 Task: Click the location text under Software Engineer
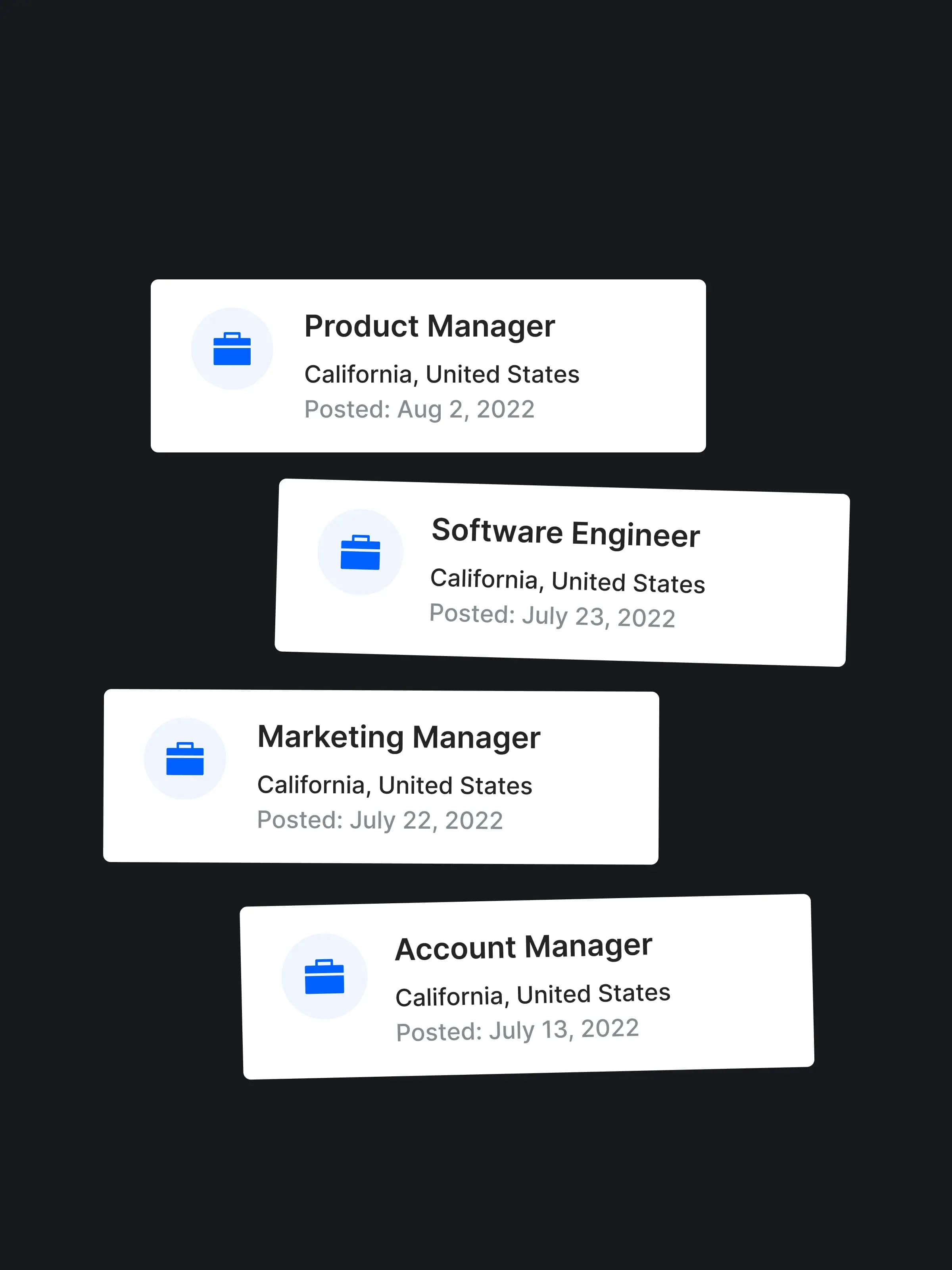567,581
